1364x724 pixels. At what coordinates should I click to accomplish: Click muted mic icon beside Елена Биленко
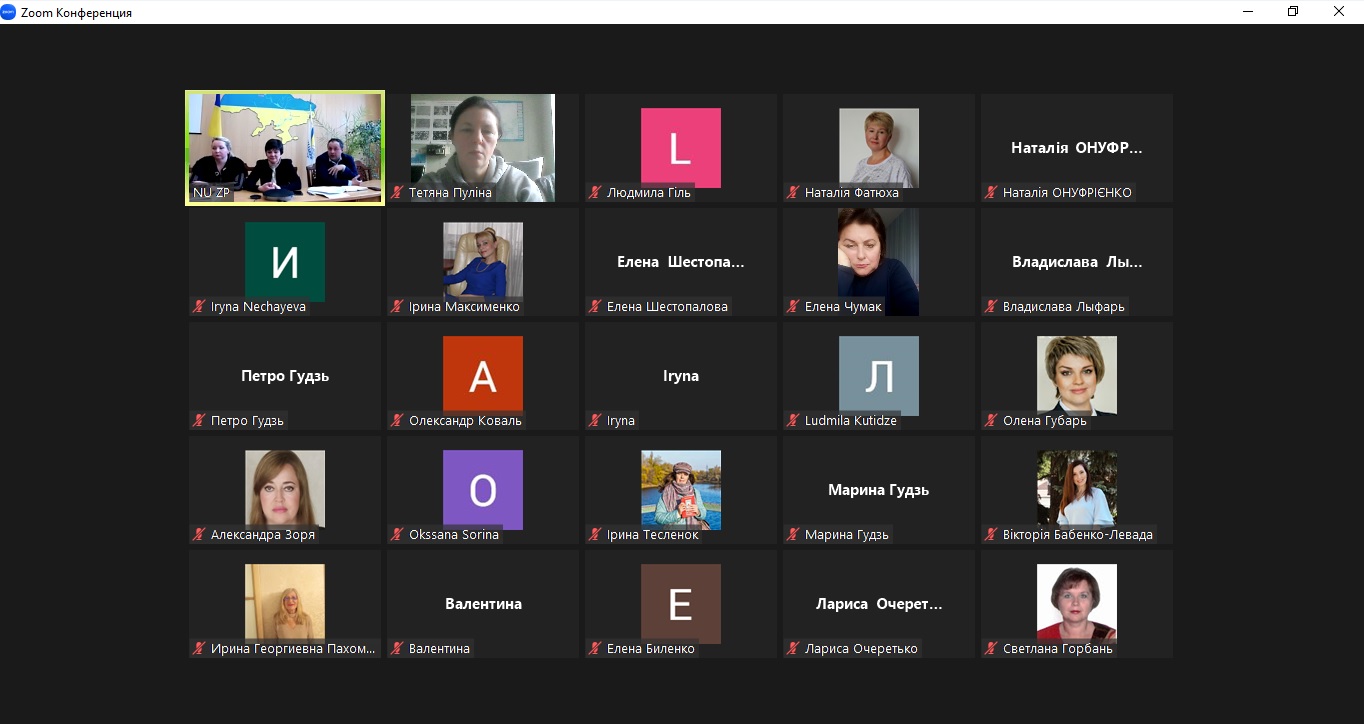(x=596, y=649)
